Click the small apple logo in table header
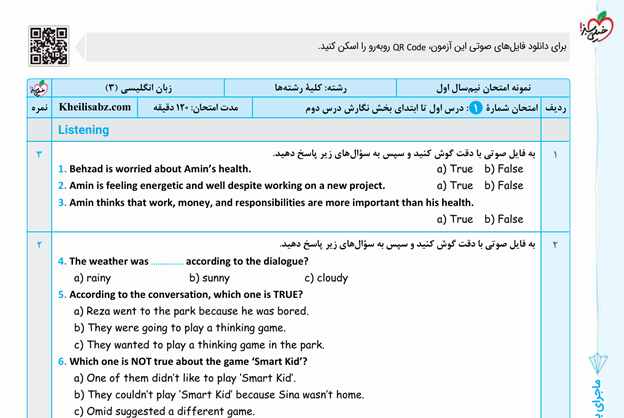624x418 pixels. (39, 88)
